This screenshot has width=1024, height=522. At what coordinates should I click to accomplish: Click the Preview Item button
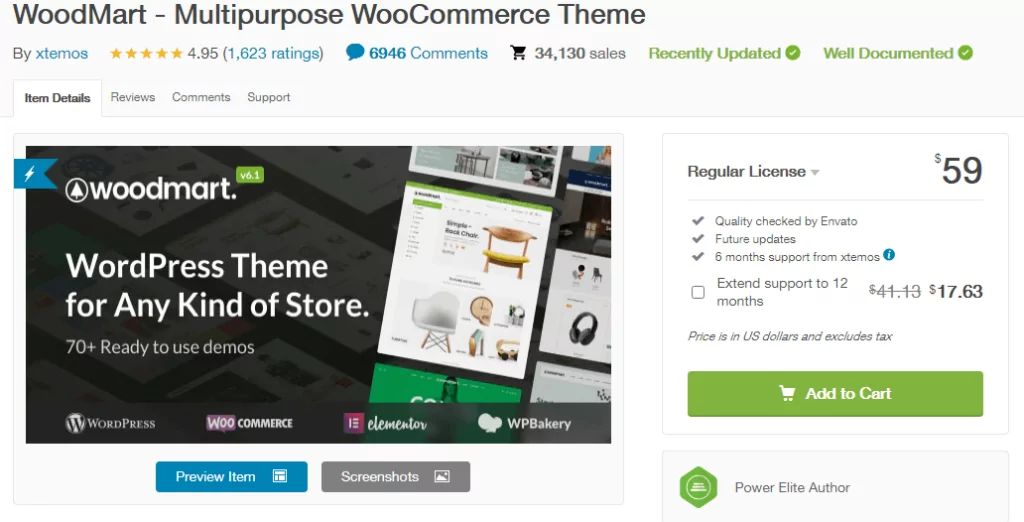(231, 477)
